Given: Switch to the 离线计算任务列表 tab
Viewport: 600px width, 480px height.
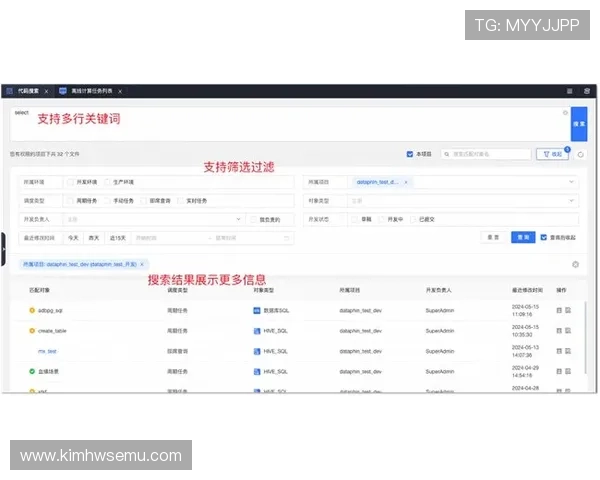Looking at the screenshot, I should tap(91, 91).
